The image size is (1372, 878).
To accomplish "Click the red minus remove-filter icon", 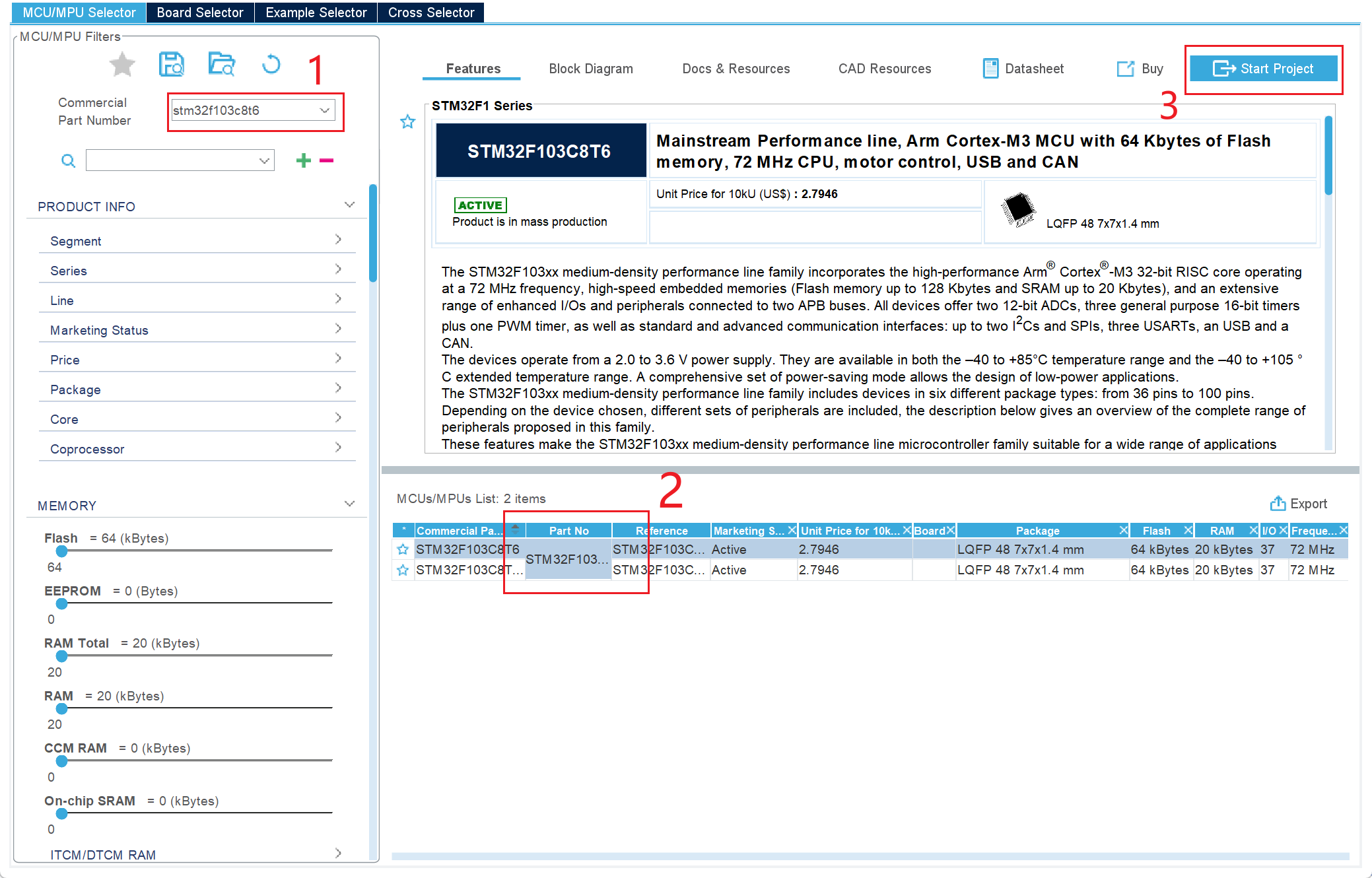I will 326,160.
